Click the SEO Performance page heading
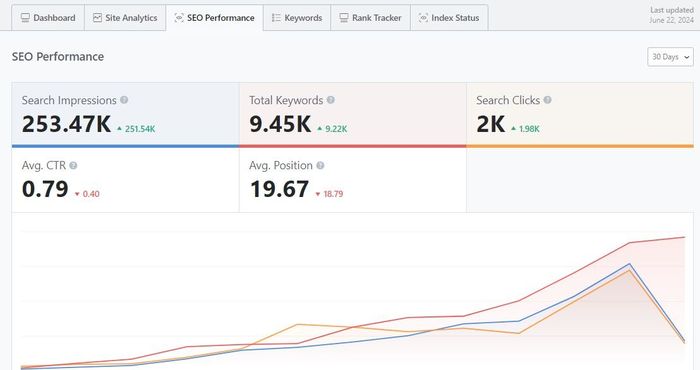The image size is (700, 370). coord(58,57)
